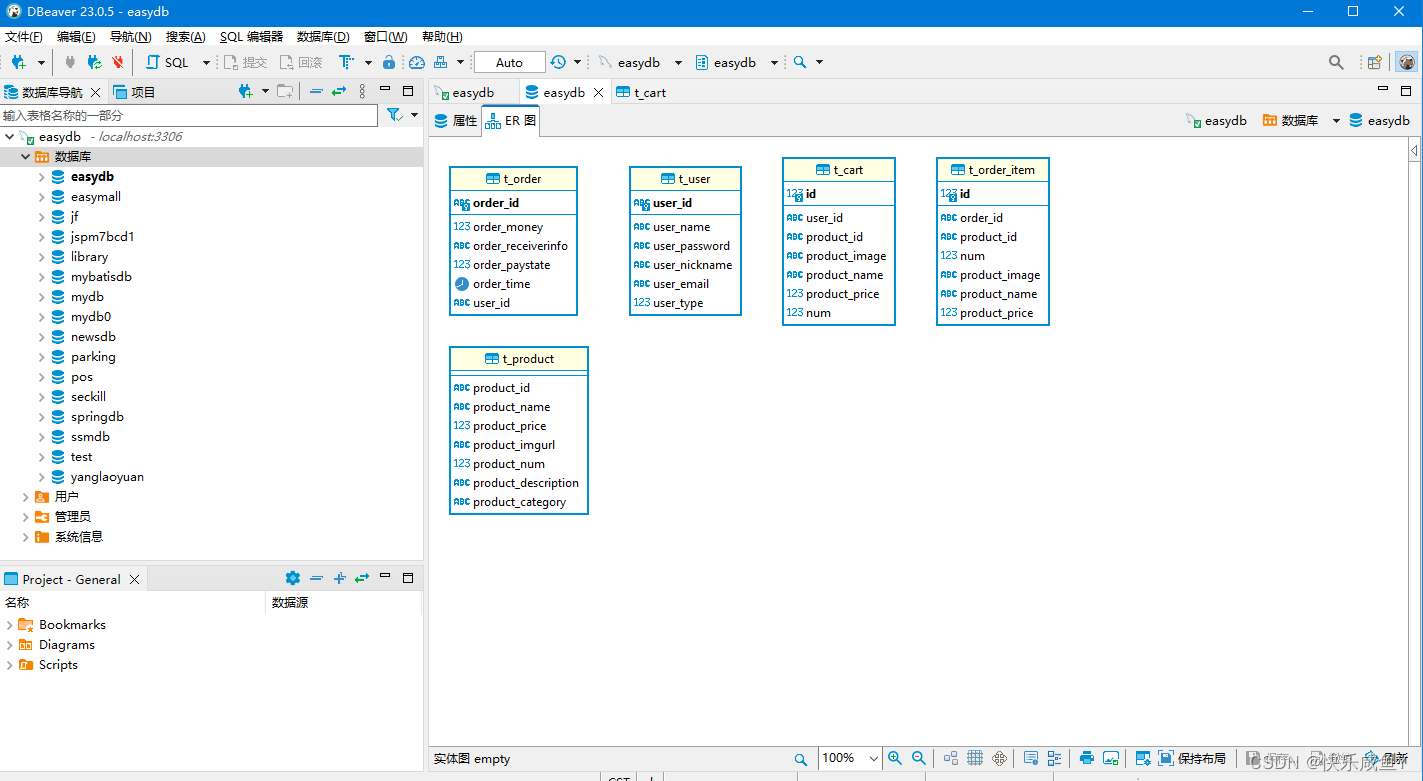Open the 帮助(H) menu
Screen dimensions: 1423x781
pos(442,36)
